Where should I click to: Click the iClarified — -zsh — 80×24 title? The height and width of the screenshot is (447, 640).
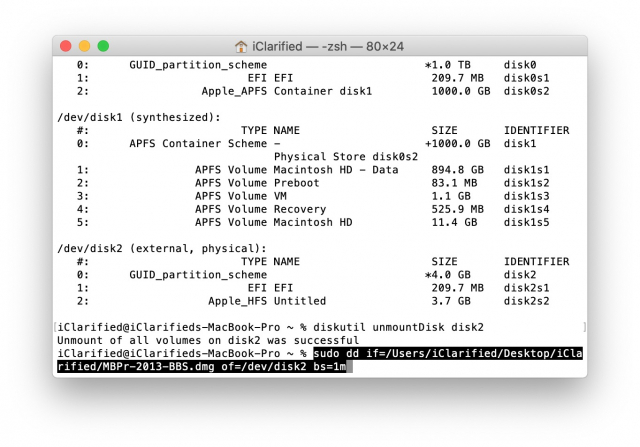coord(328,47)
